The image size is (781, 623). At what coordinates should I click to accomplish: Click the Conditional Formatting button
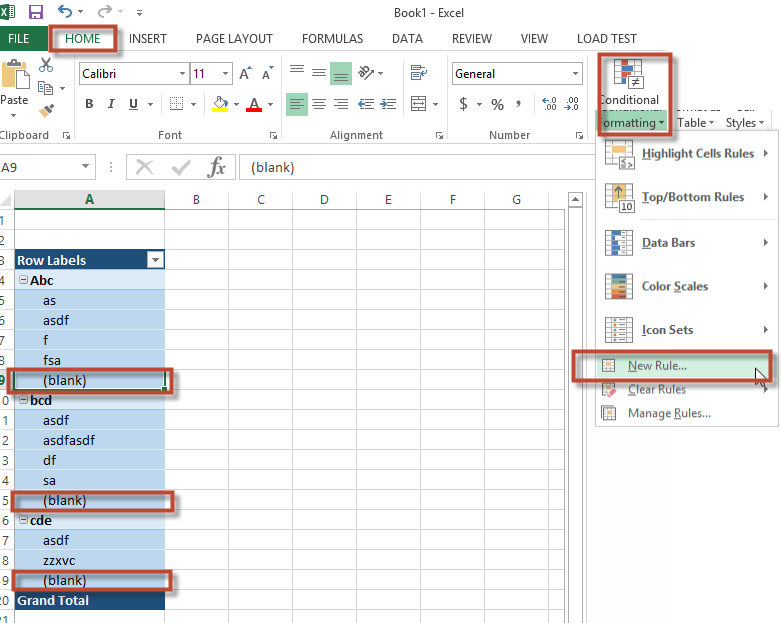(633, 94)
